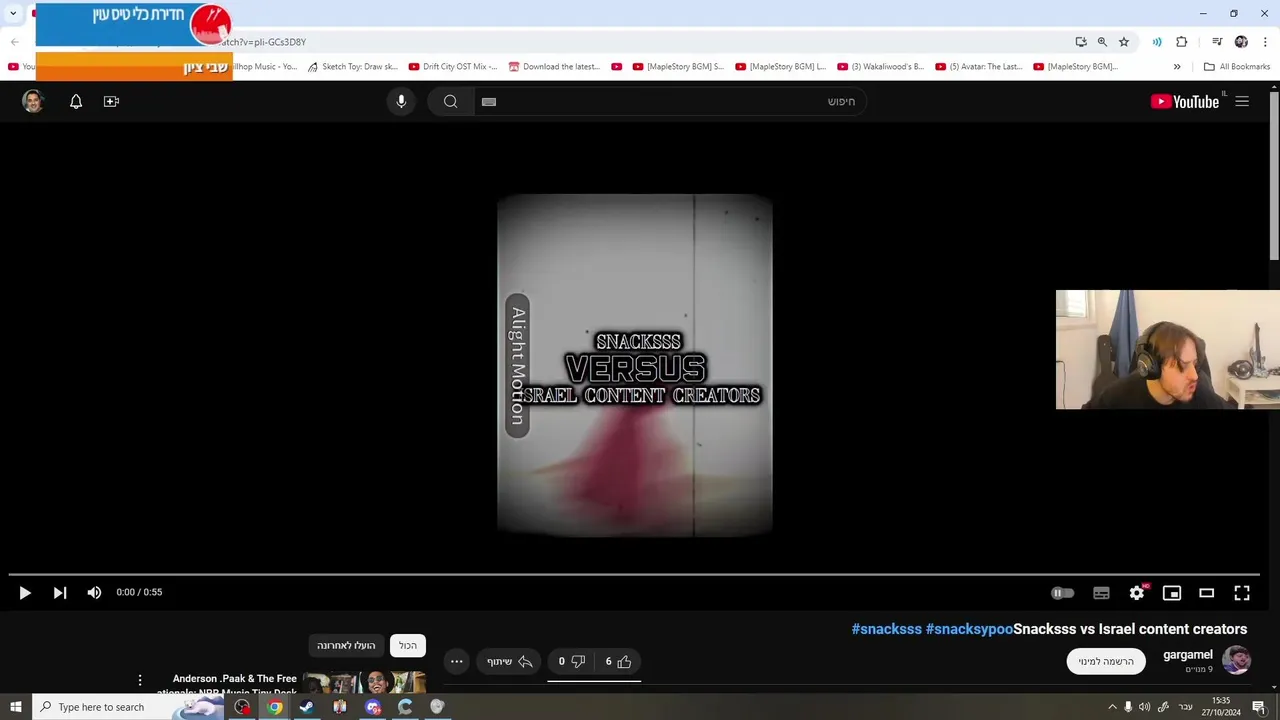This screenshot has height=720, width=1280.
Task: Click the video frame showing SNACKSSS VERSUS
Action: [x=635, y=366]
